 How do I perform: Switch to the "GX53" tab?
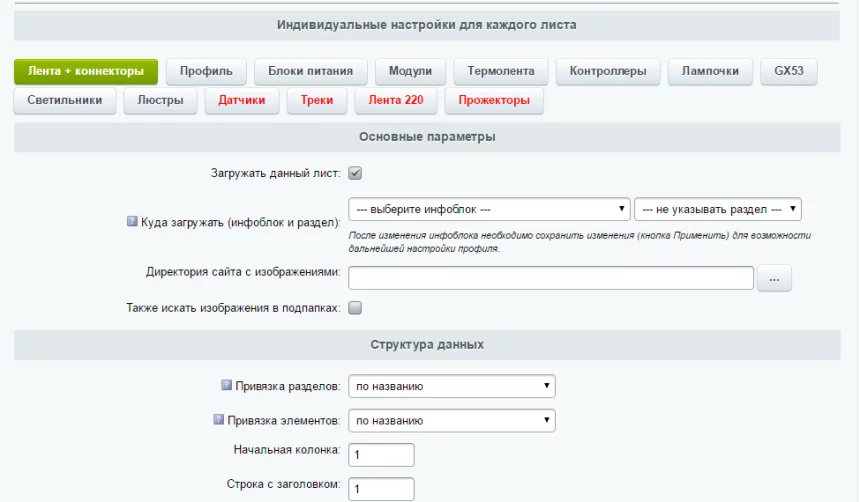point(788,71)
